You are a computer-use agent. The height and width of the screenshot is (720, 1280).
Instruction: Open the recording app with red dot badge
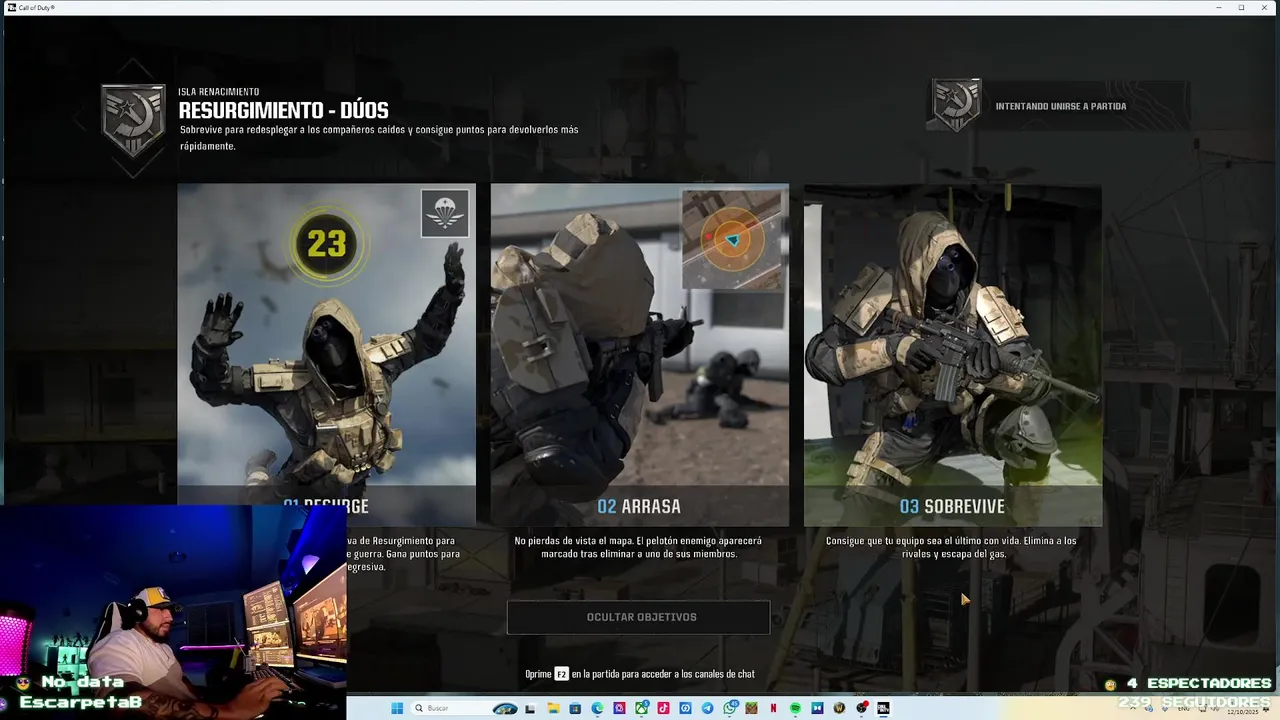[x=861, y=708]
